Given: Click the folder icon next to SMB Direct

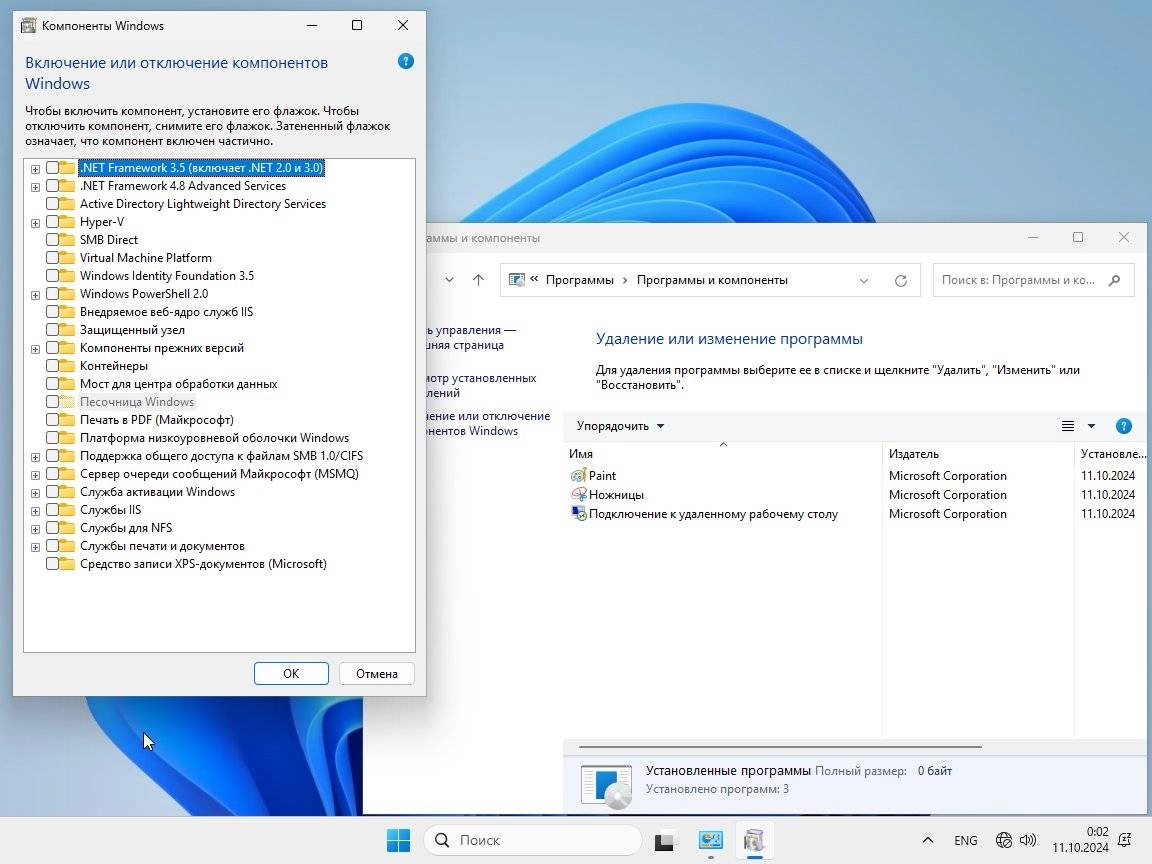Looking at the screenshot, I should 67,240.
